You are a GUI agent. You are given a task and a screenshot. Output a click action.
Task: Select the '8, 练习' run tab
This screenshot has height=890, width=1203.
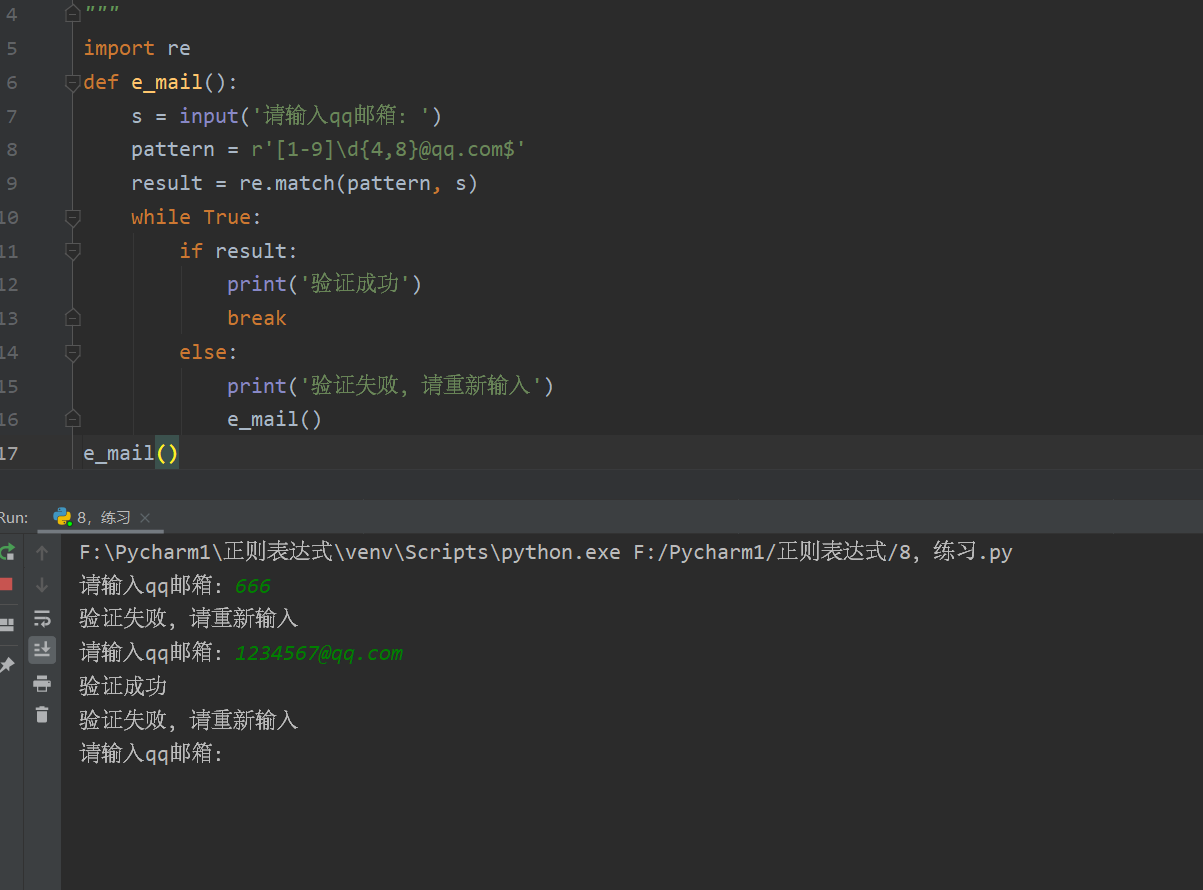[x=102, y=517]
